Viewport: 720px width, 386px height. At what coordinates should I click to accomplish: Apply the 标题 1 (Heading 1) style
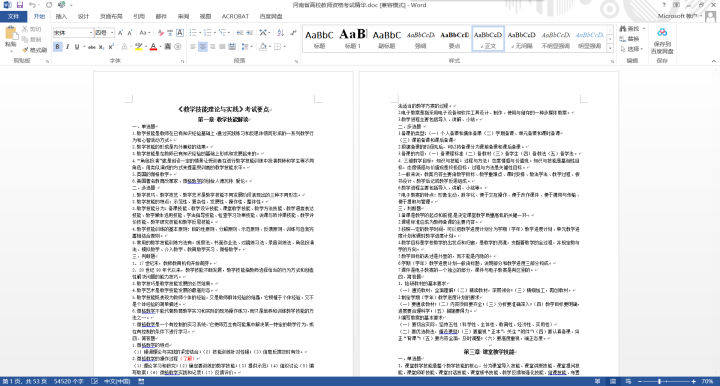[x=353, y=39]
